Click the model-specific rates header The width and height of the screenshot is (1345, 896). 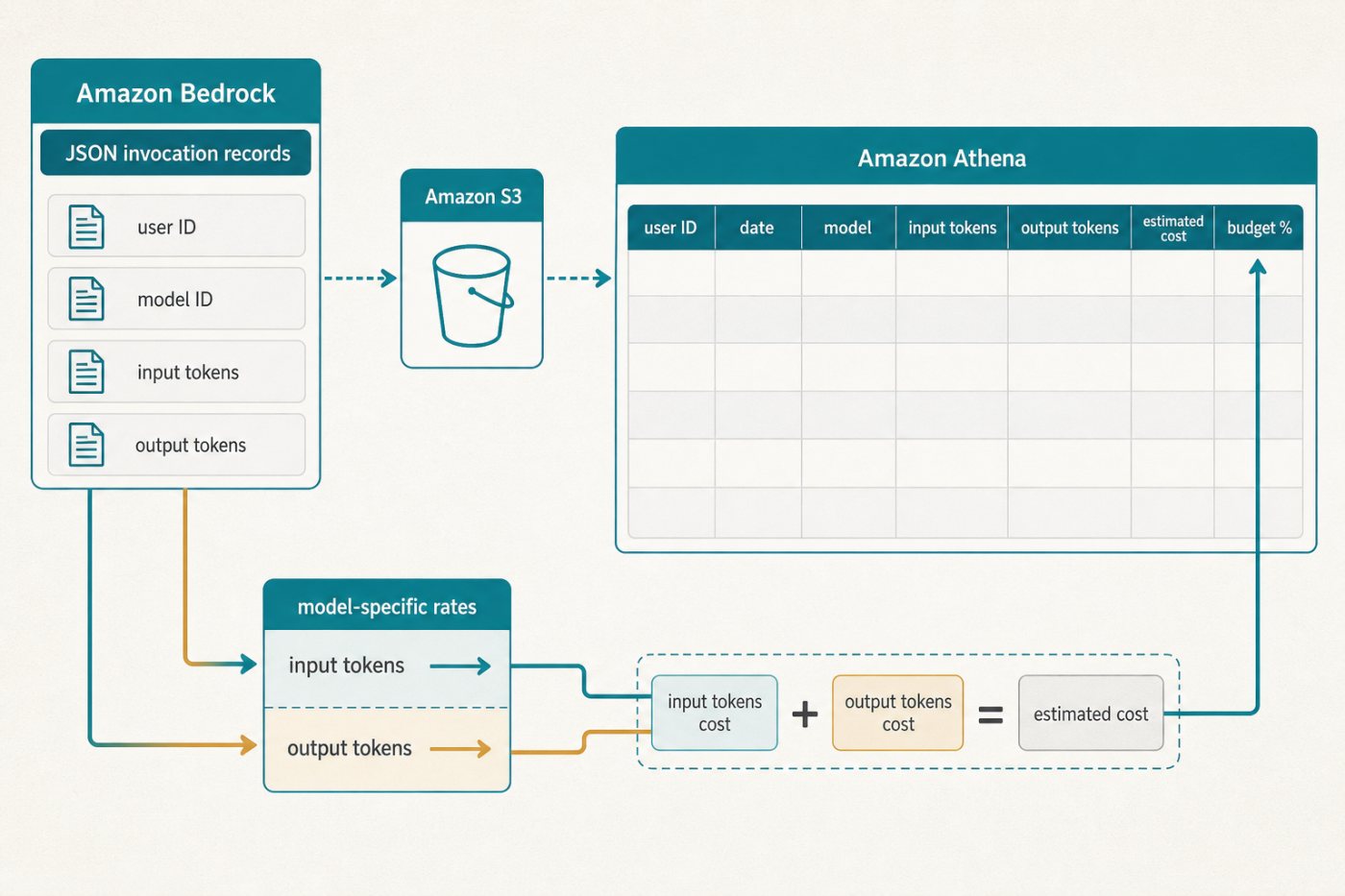click(387, 606)
